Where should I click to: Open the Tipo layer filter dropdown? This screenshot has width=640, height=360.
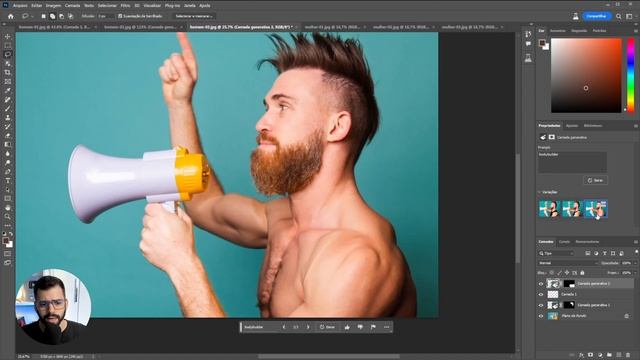[x=556, y=253]
